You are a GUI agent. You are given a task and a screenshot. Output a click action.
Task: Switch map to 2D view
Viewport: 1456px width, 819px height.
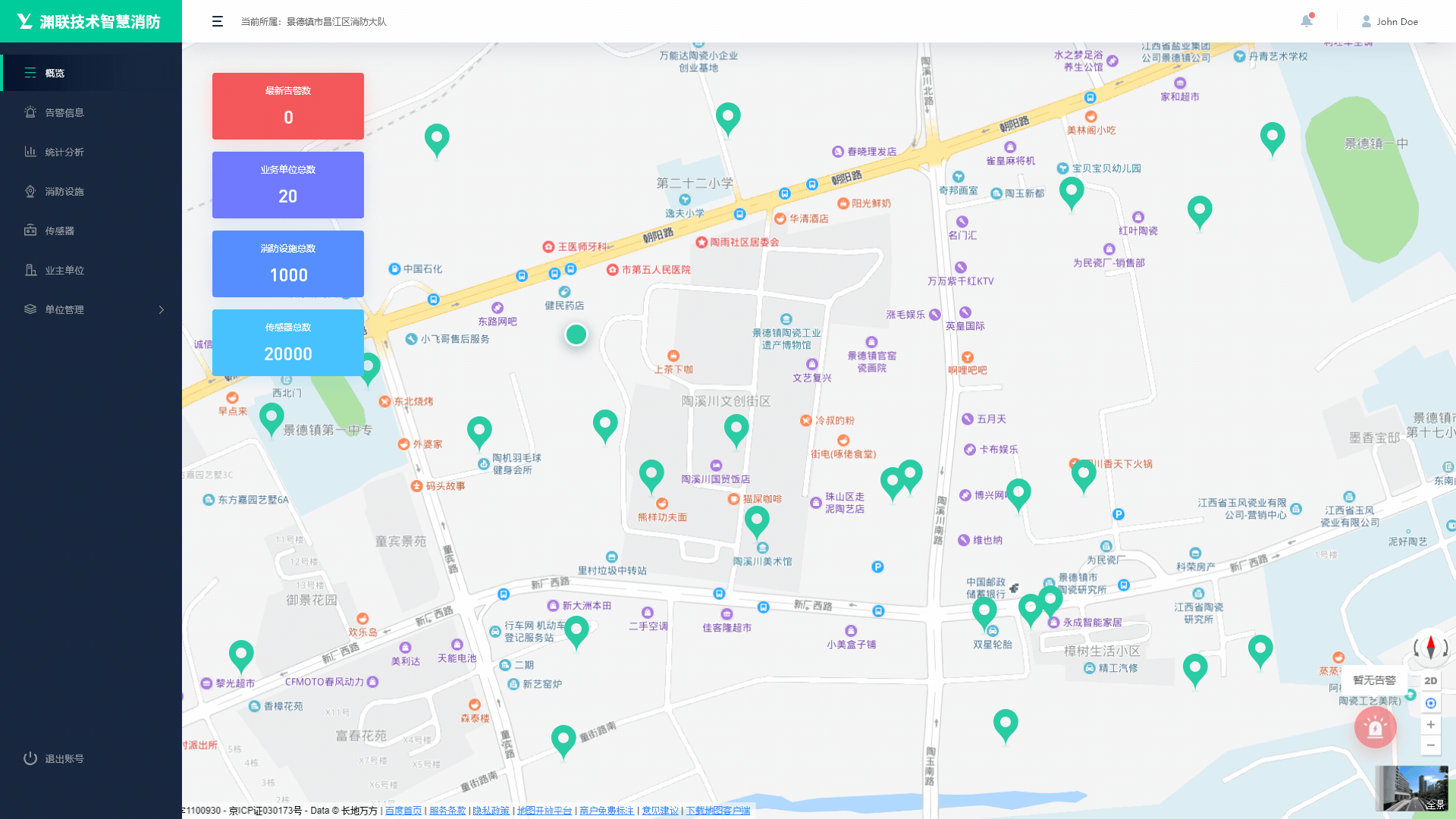pos(1430,681)
